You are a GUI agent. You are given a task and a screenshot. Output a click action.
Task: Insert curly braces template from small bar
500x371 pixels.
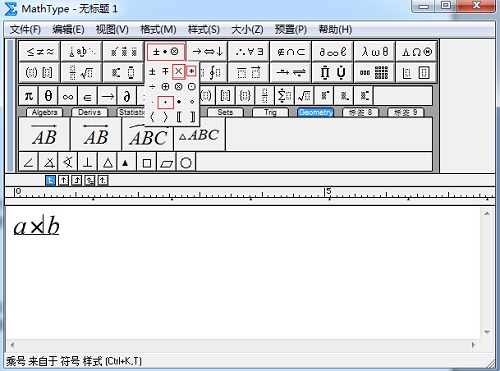245,96
